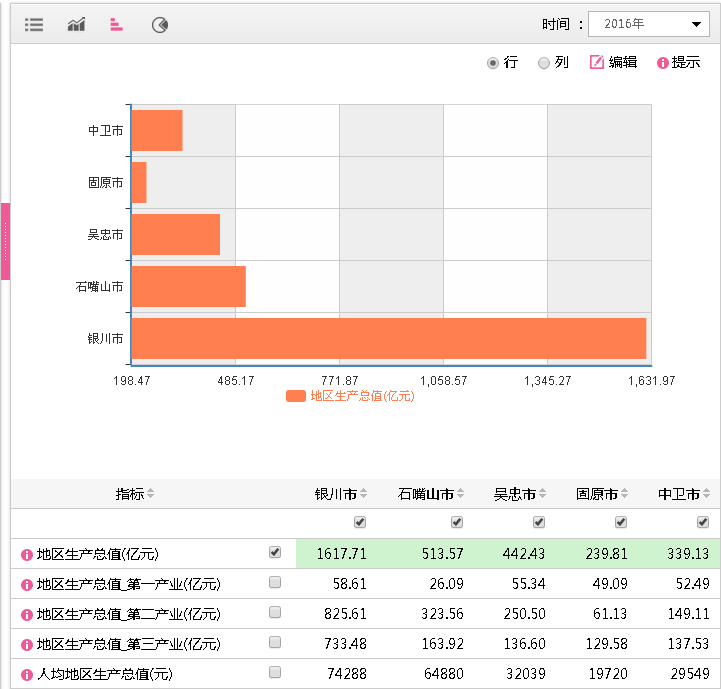This screenshot has height=689, width=721.
Task: Select the line chart view icon
Action: click(x=76, y=24)
